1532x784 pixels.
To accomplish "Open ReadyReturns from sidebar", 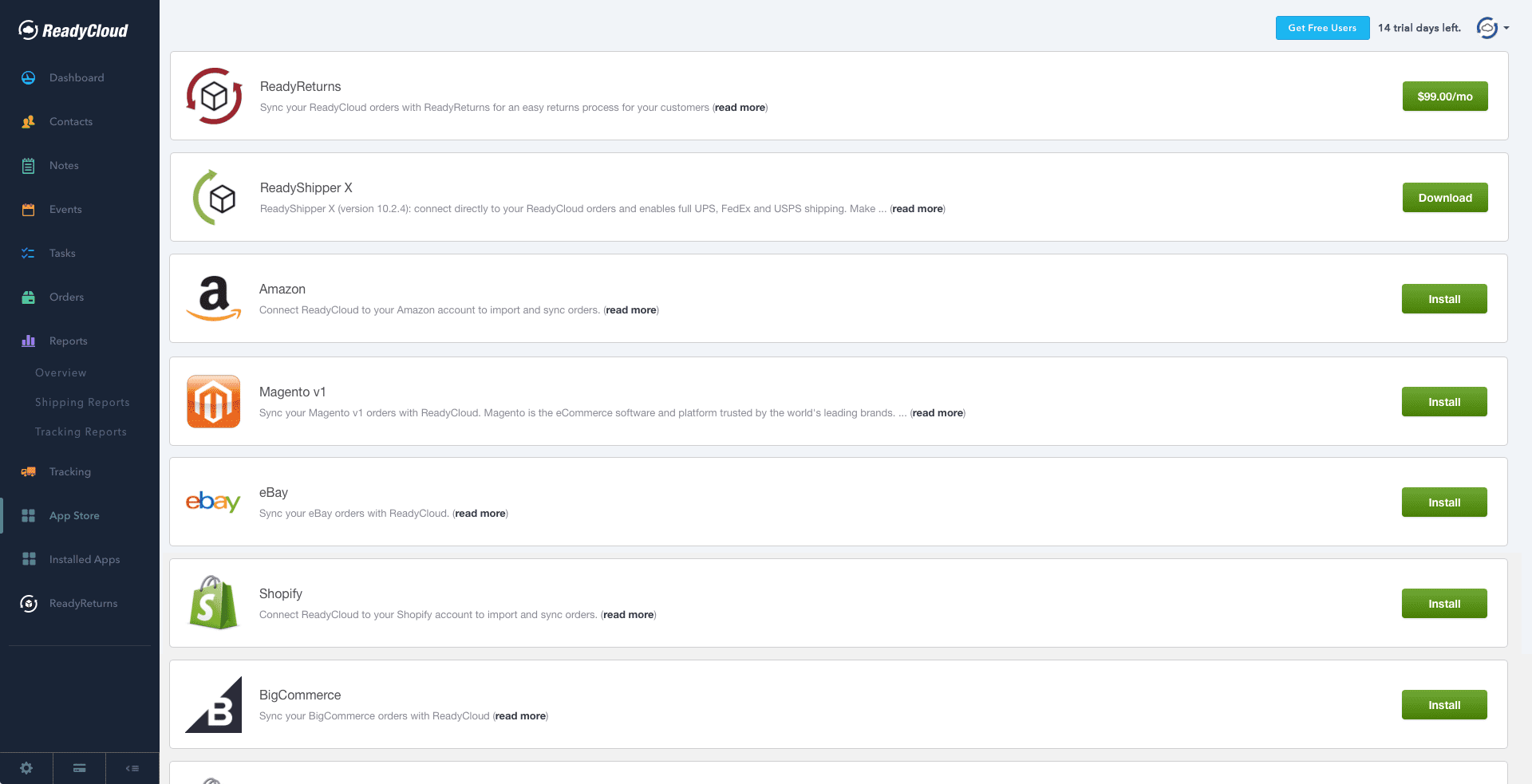I will click(x=83, y=603).
